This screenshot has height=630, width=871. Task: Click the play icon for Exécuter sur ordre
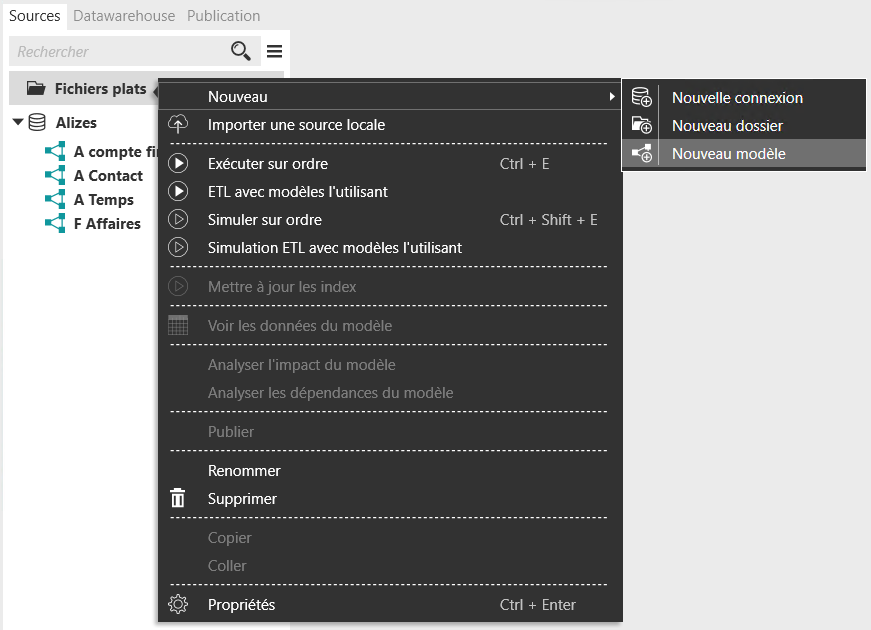178,164
